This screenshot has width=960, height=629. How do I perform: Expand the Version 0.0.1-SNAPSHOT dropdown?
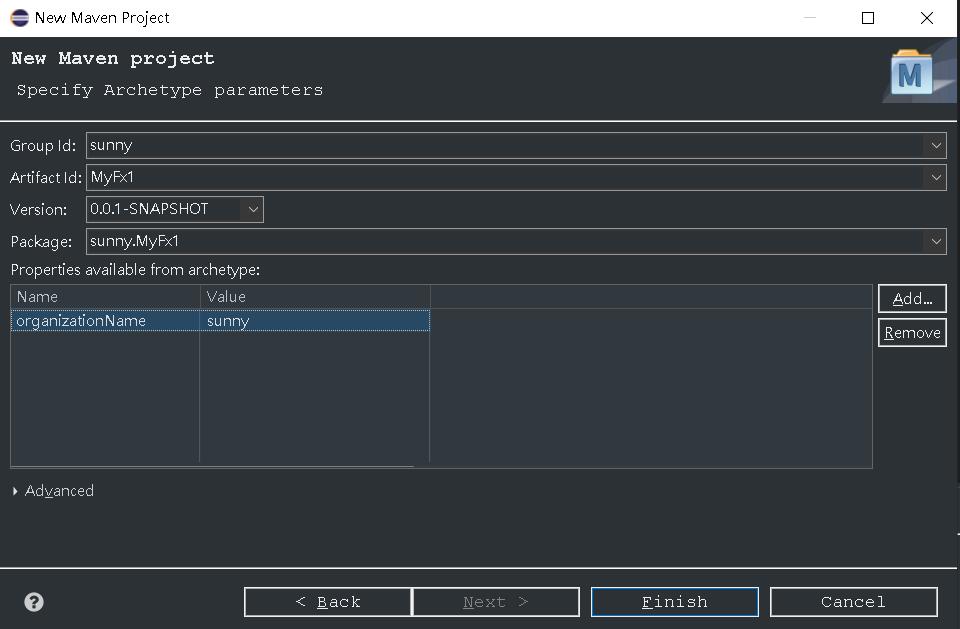tap(253, 209)
